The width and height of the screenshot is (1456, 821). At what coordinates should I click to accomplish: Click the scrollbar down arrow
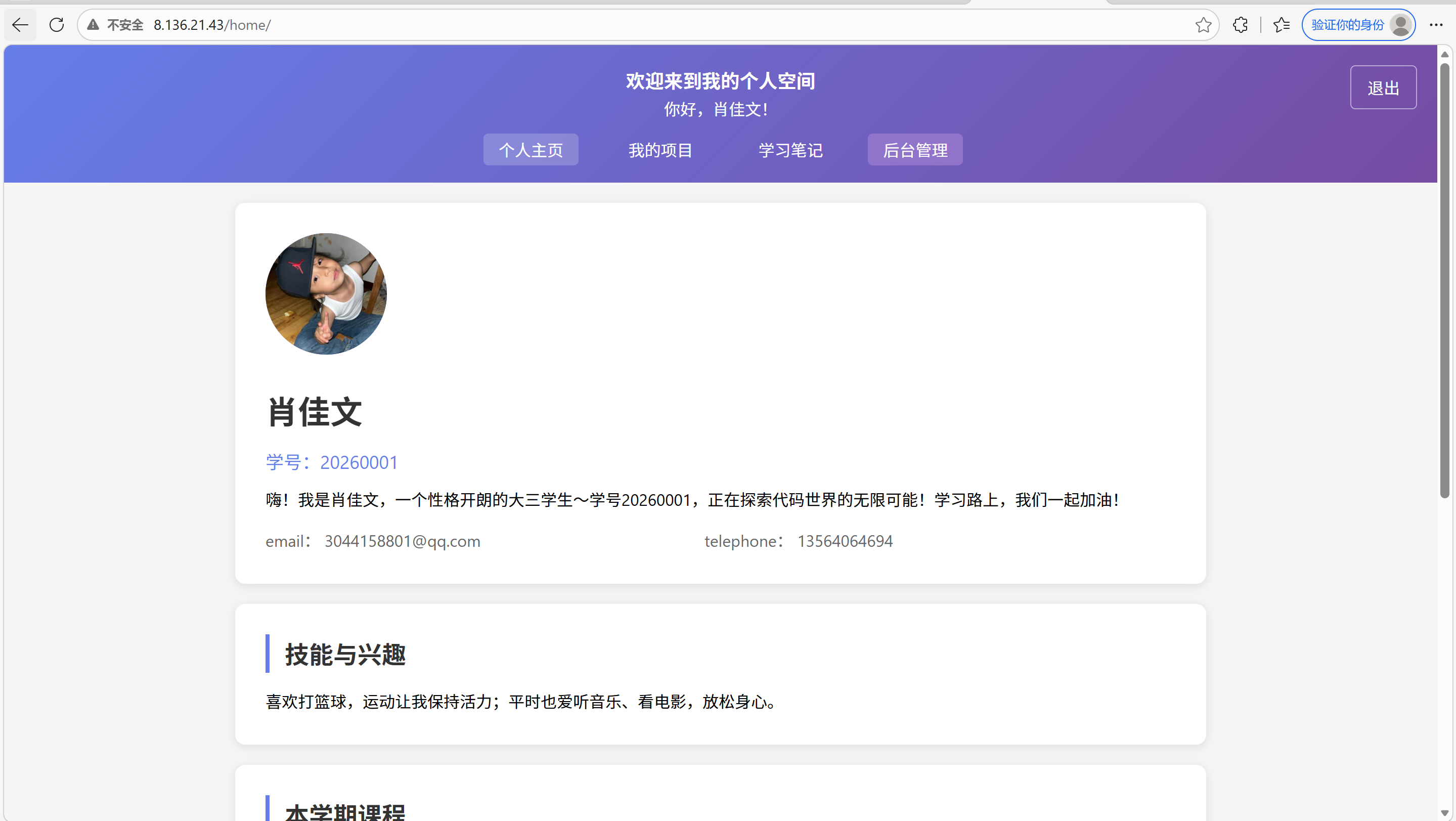[1444, 813]
